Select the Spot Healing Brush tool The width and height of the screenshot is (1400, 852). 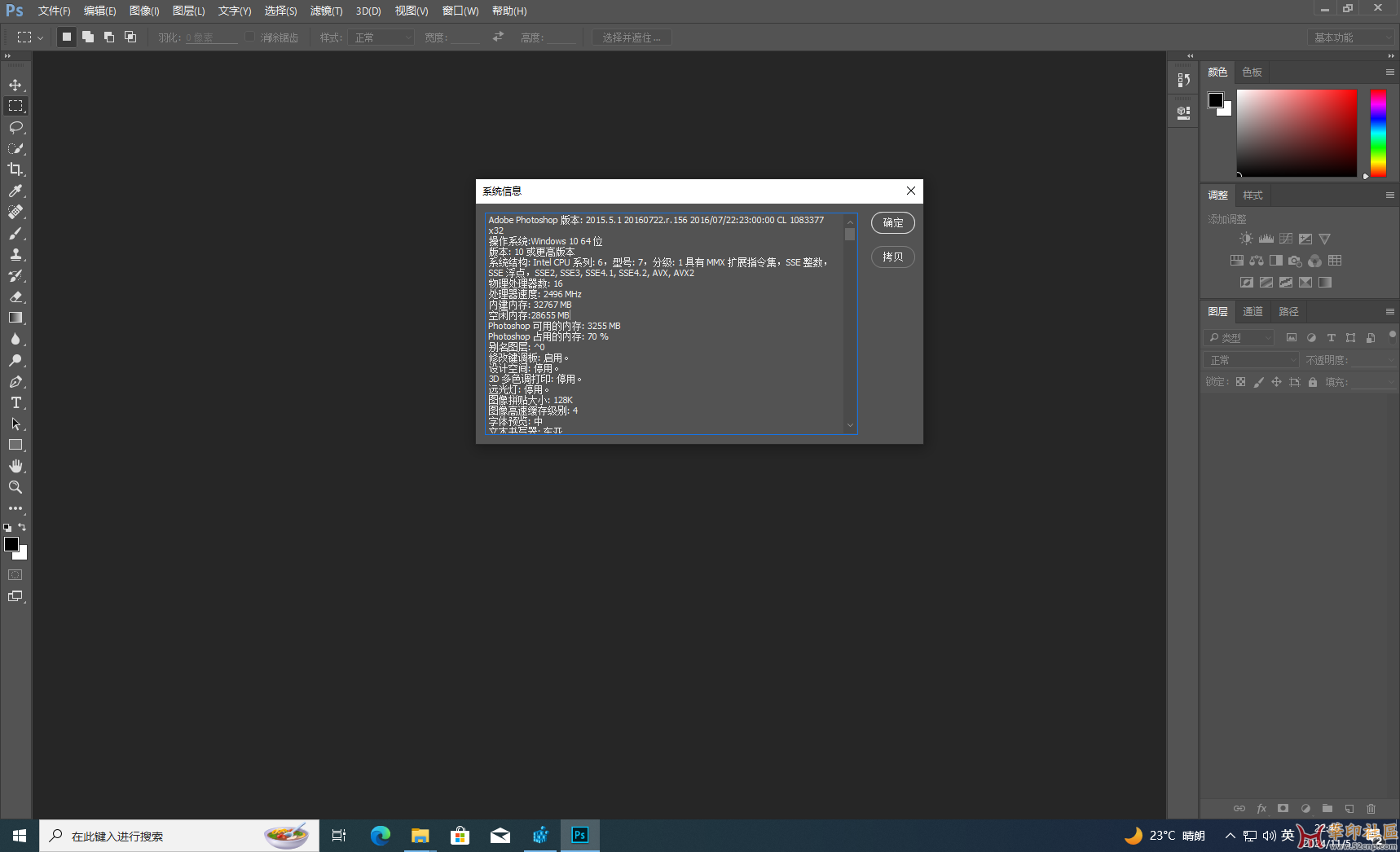[x=15, y=212]
